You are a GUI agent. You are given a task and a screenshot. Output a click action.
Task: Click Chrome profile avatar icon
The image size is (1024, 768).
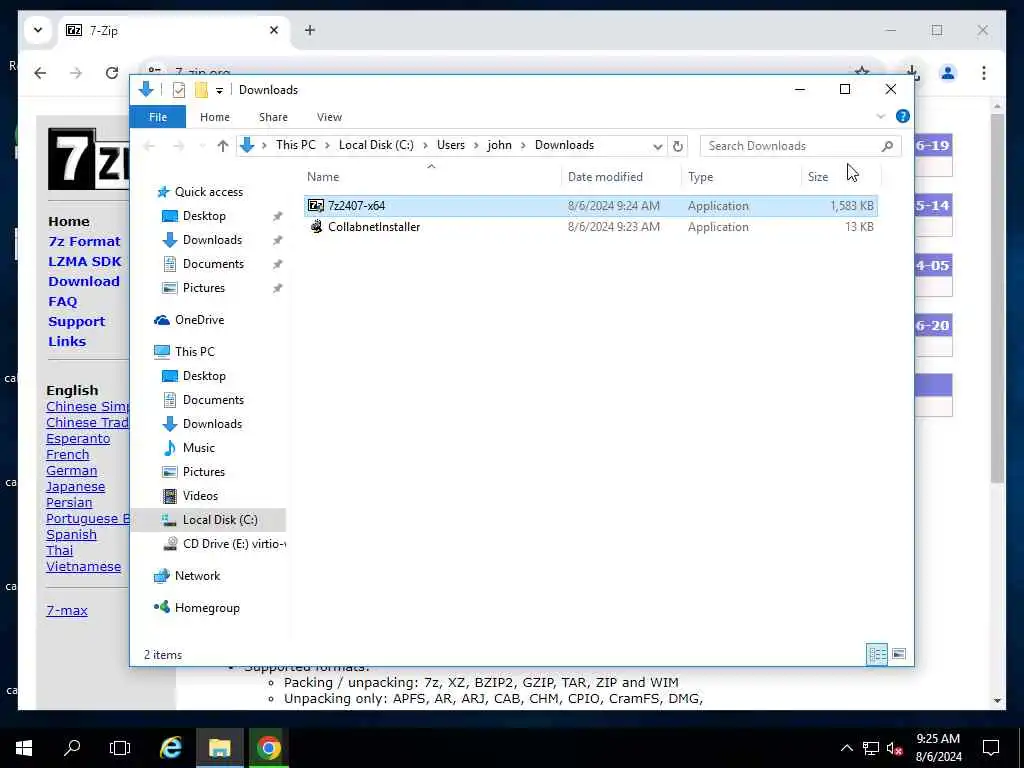click(x=948, y=72)
